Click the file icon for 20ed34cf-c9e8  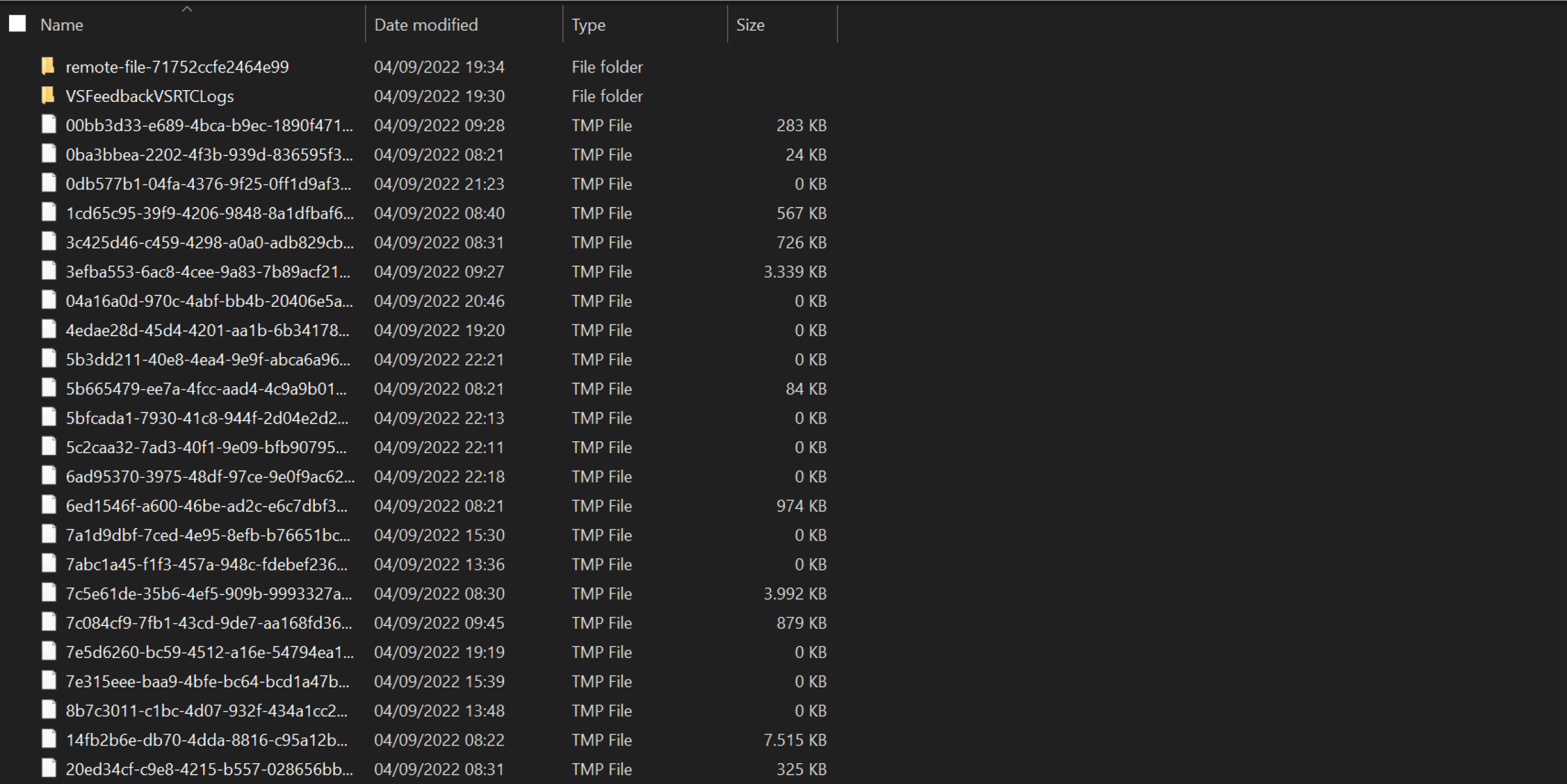tap(48, 768)
